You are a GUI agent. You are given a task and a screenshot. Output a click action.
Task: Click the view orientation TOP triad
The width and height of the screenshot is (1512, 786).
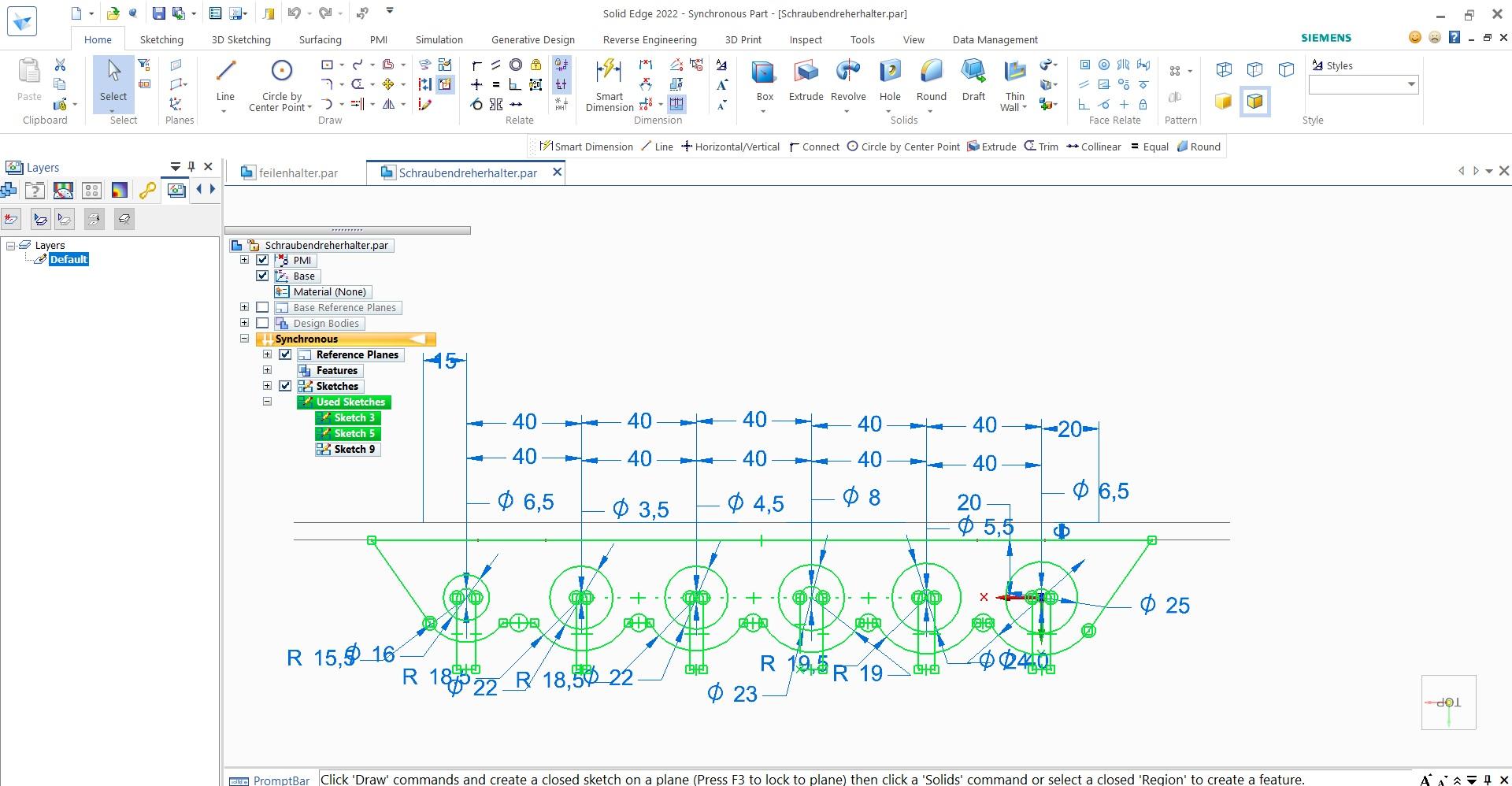tap(1448, 703)
